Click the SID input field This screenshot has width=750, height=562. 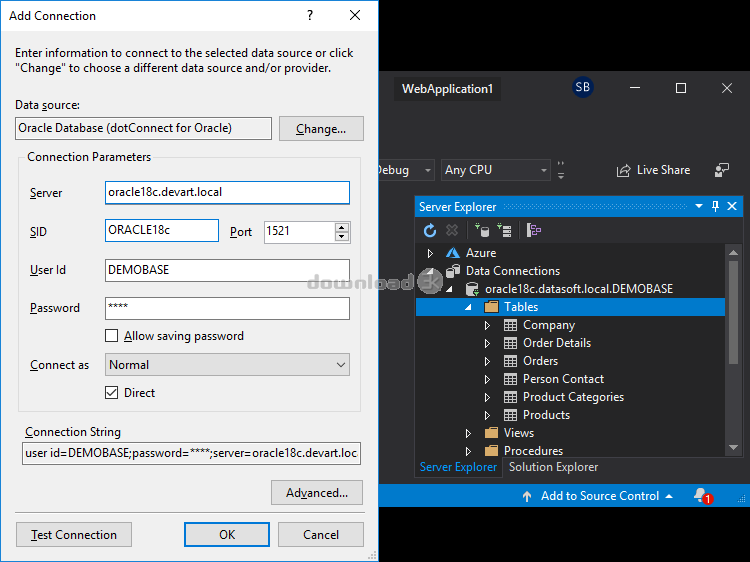[162, 231]
